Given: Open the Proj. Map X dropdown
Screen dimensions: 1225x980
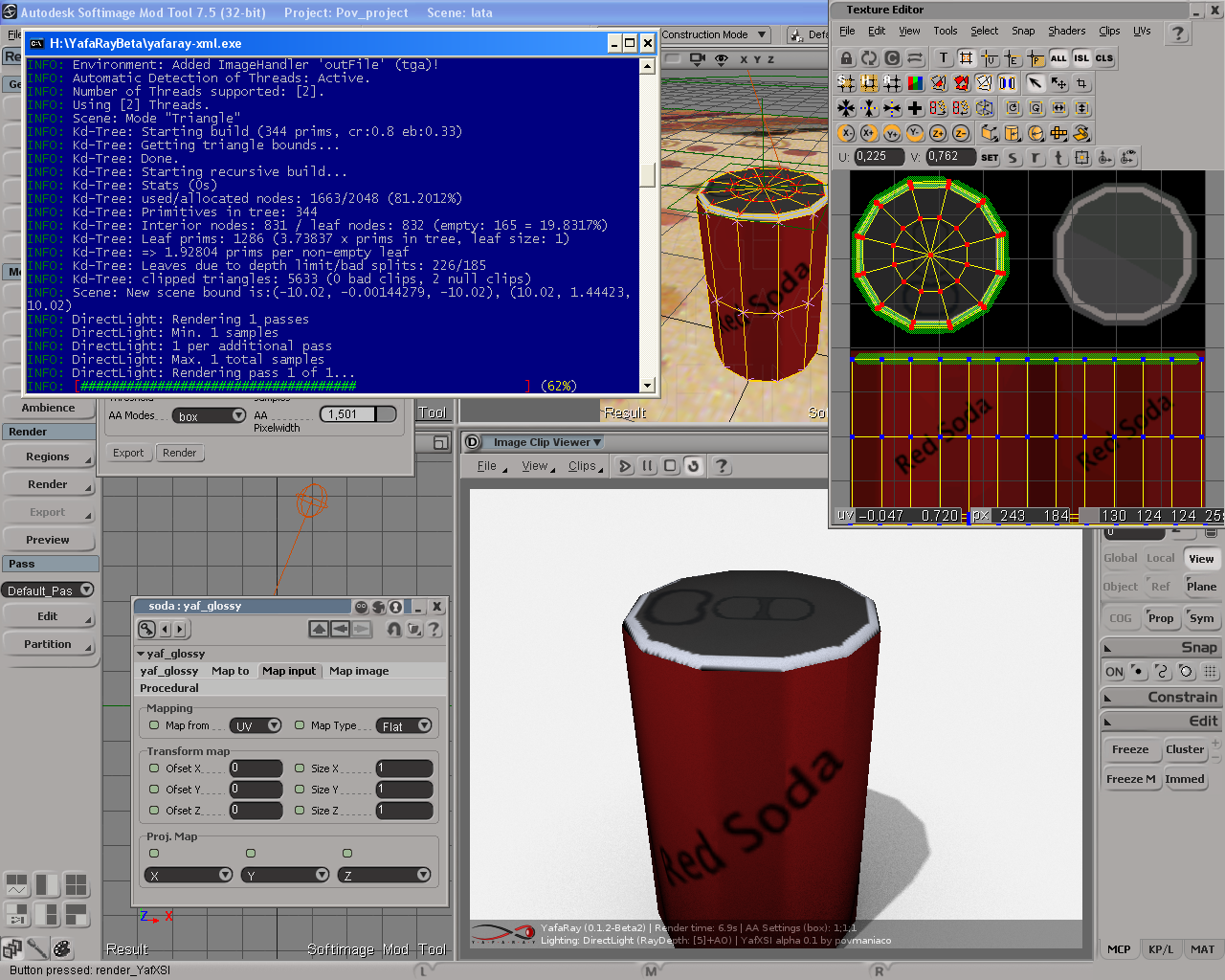Looking at the screenshot, I should point(189,875).
